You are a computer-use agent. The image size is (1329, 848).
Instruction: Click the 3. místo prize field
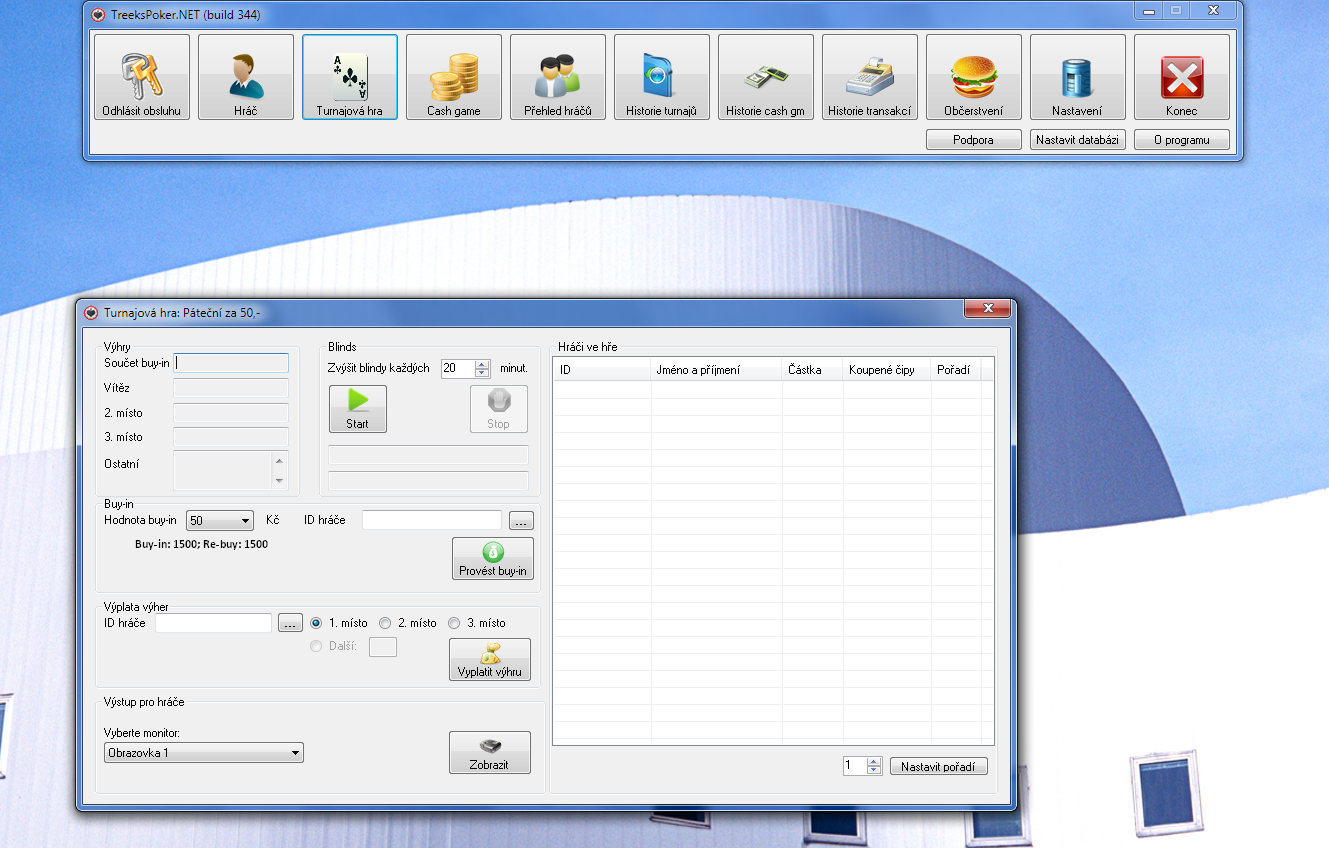click(x=231, y=437)
